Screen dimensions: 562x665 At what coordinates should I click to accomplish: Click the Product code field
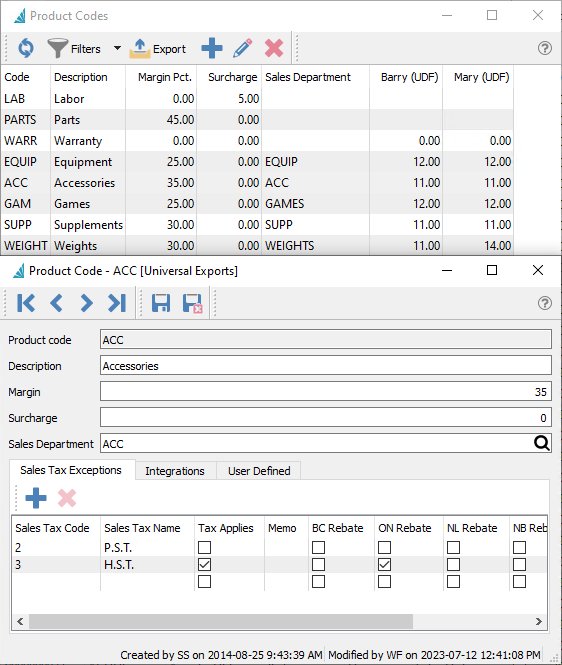click(326, 340)
